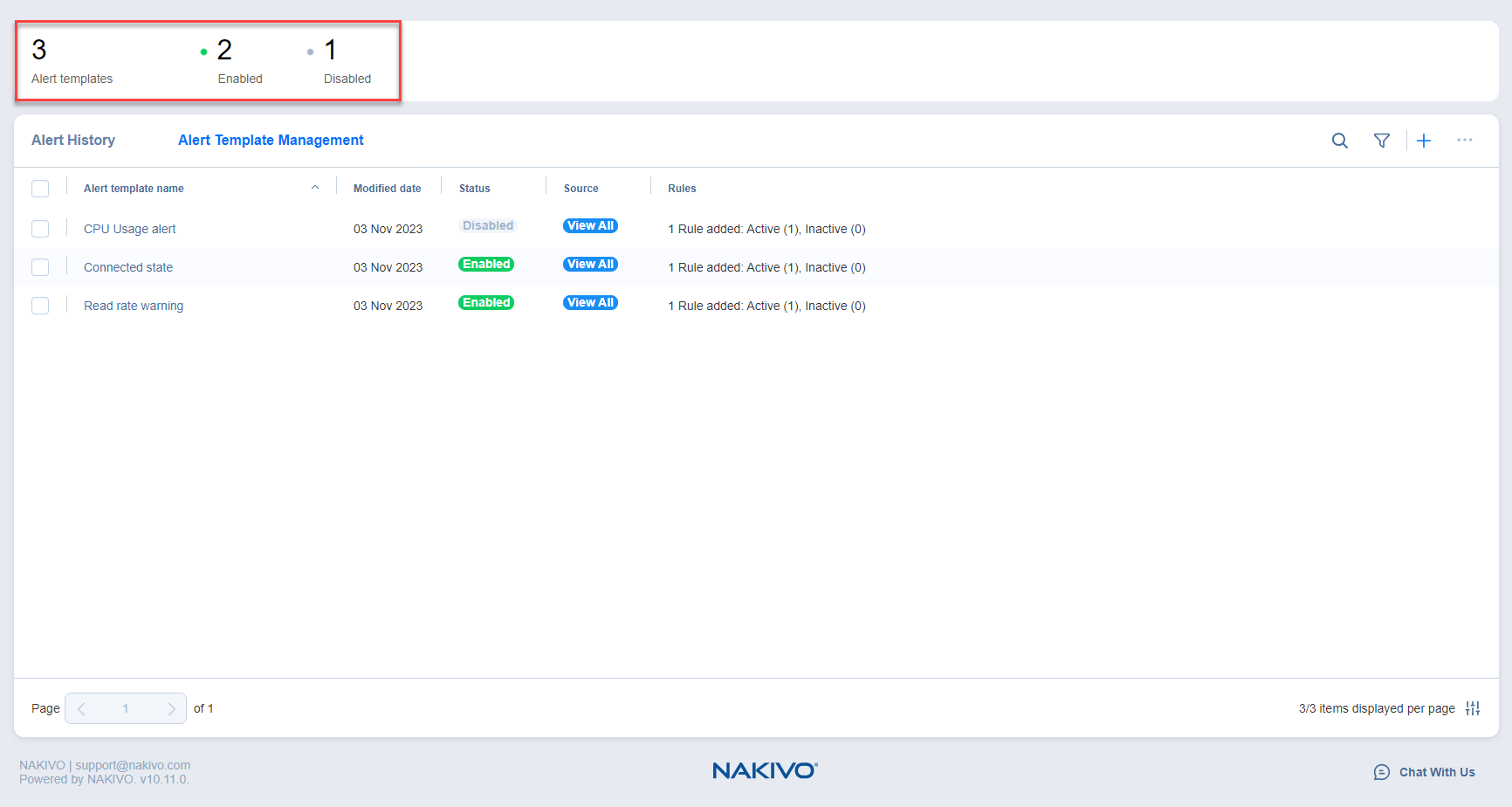Check the Connected state row checkbox
This screenshot has height=807, width=1512.
(40, 267)
